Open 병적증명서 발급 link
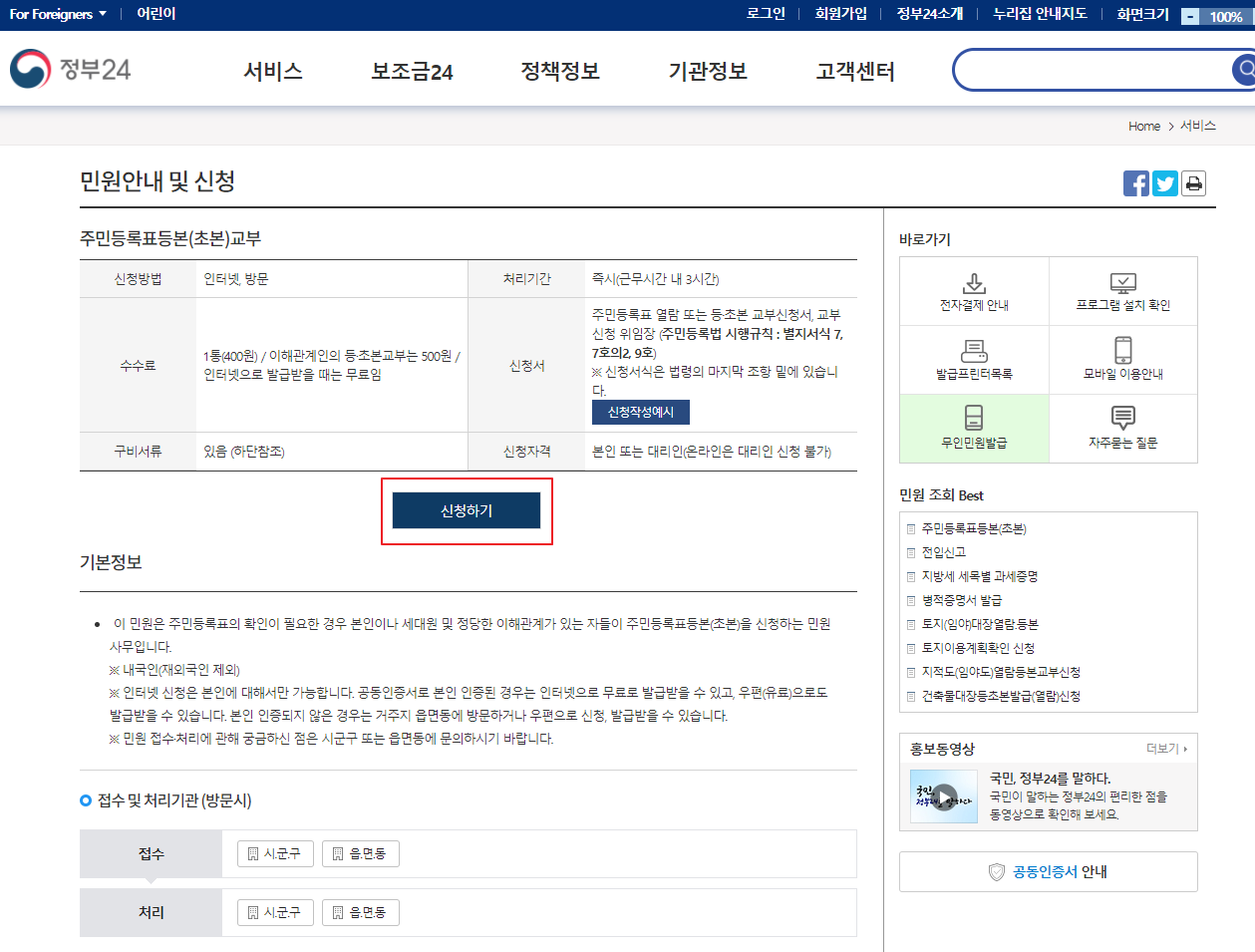 click(962, 600)
